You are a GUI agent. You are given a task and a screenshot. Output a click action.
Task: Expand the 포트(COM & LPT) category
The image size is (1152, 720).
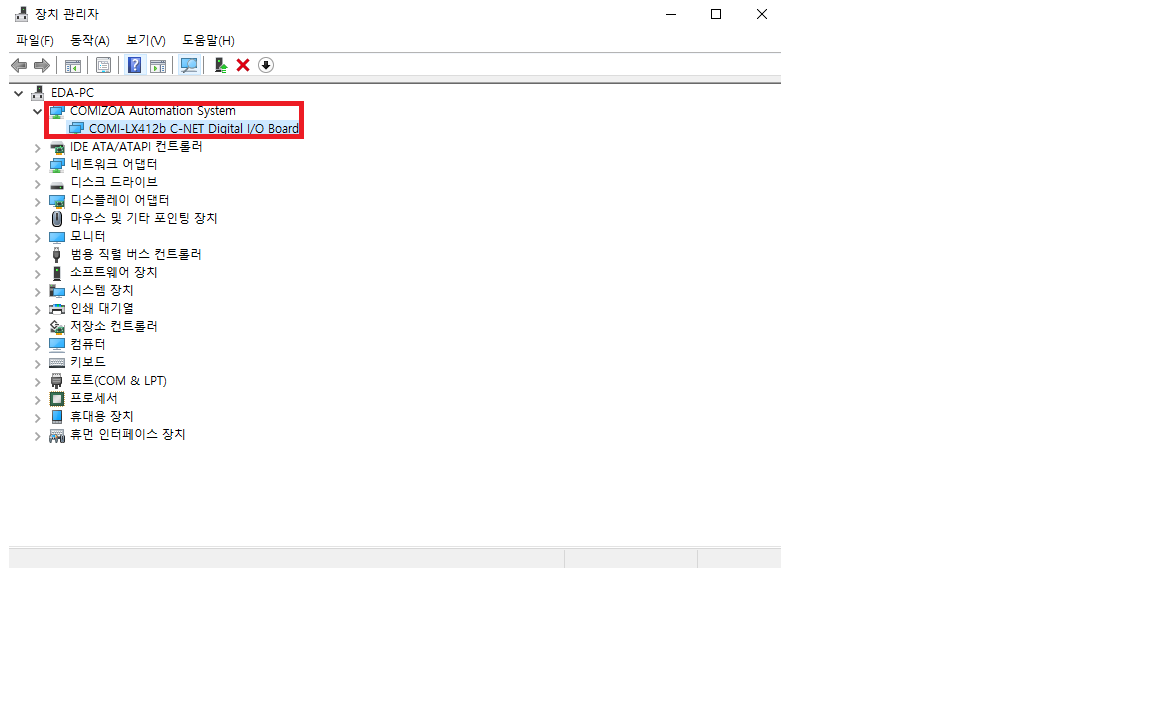(x=38, y=382)
